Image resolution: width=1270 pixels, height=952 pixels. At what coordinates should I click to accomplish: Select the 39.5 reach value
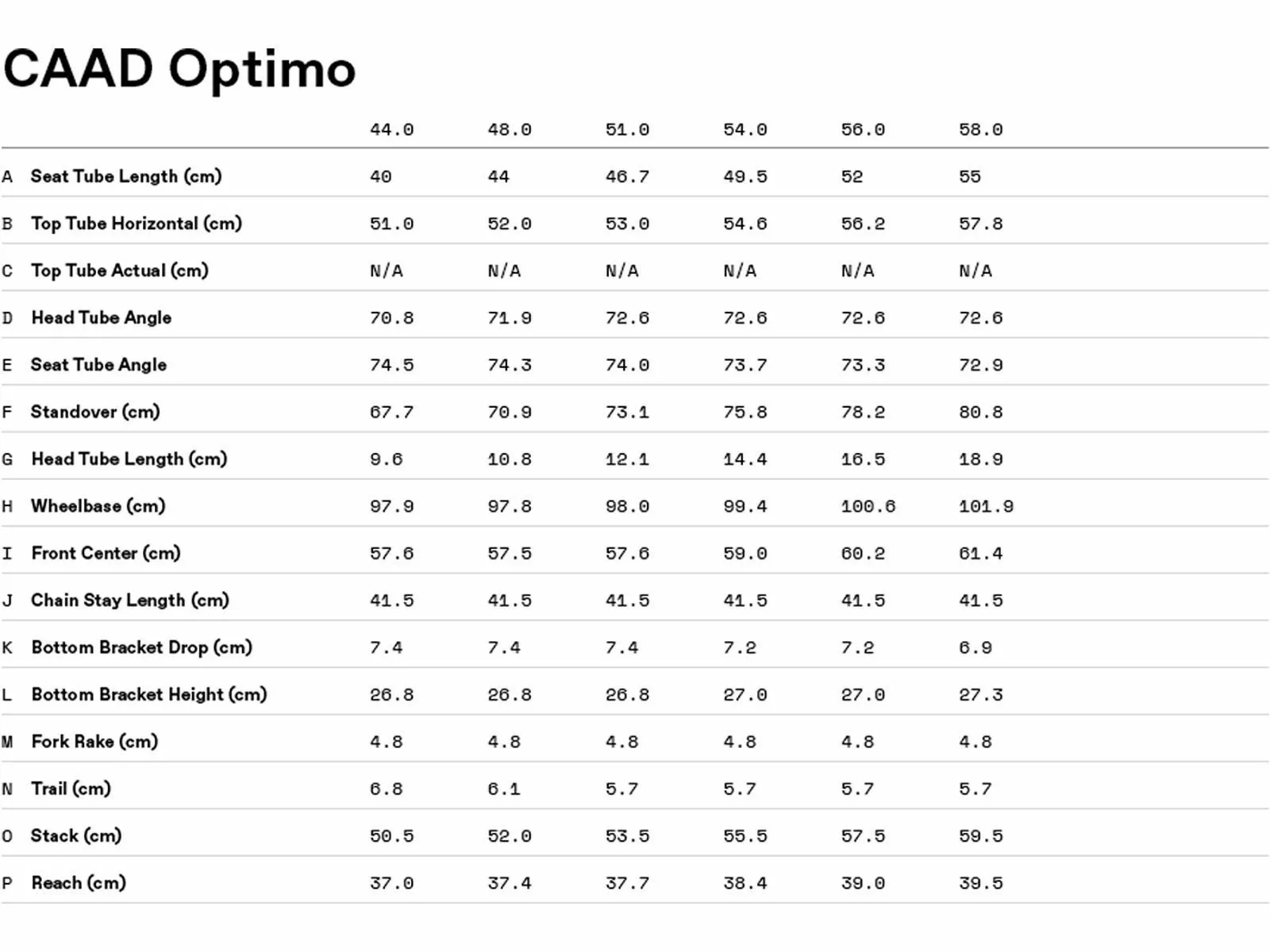(x=980, y=883)
